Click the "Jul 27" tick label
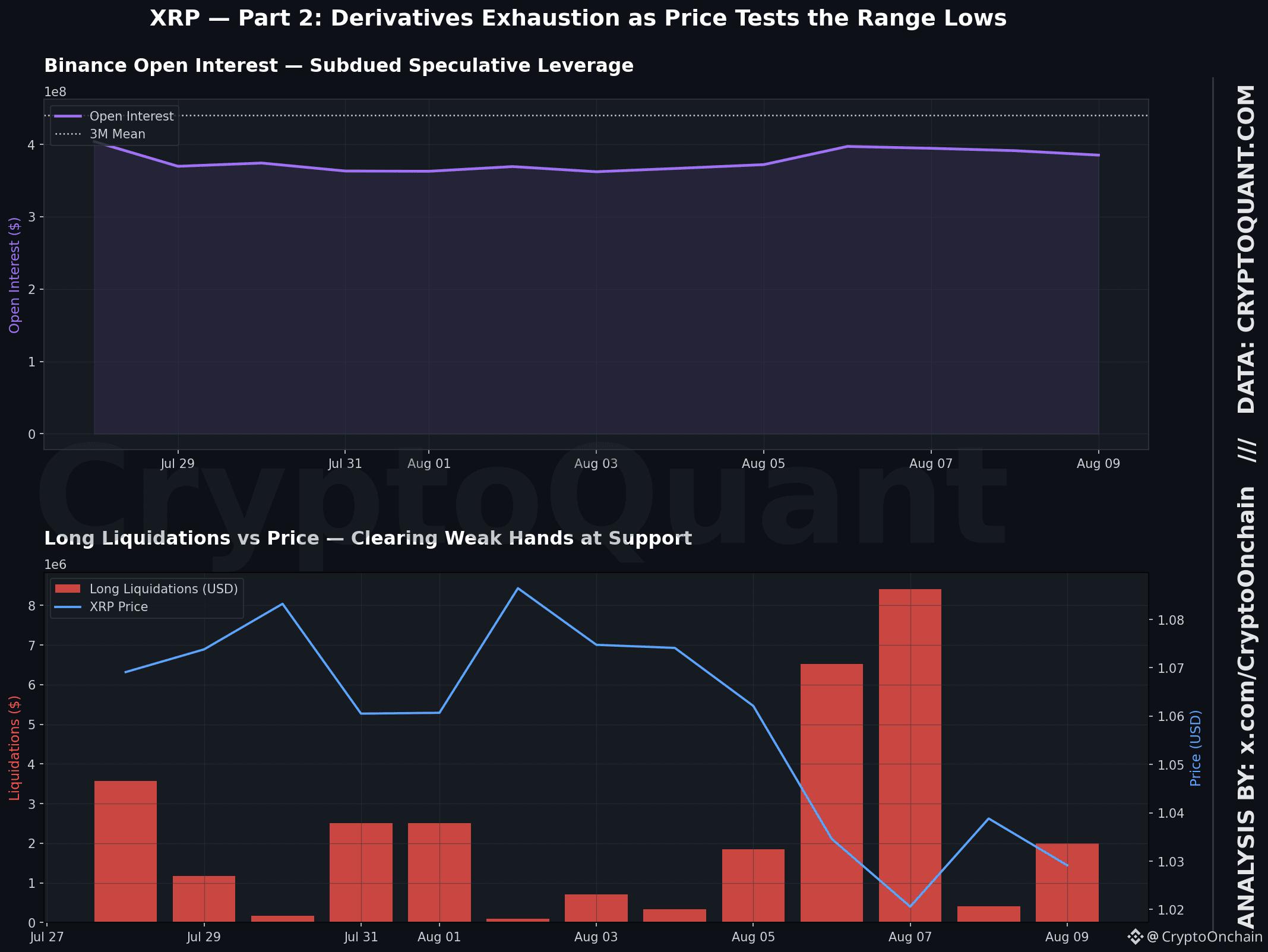Screen dimensions: 1268x952 46,937
